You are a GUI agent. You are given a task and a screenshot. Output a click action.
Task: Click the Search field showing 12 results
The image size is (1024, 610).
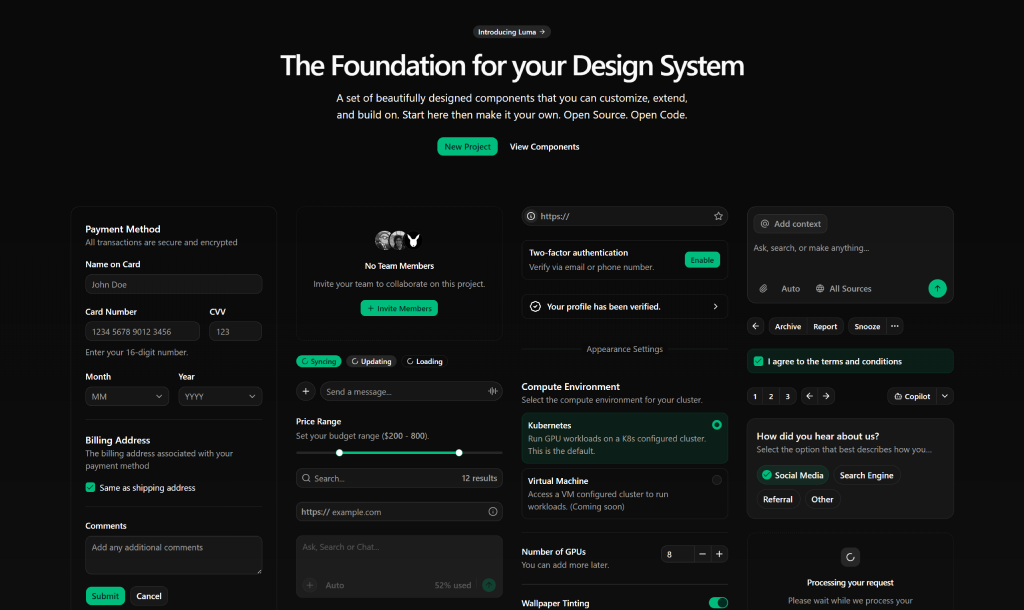tap(399, 478)
